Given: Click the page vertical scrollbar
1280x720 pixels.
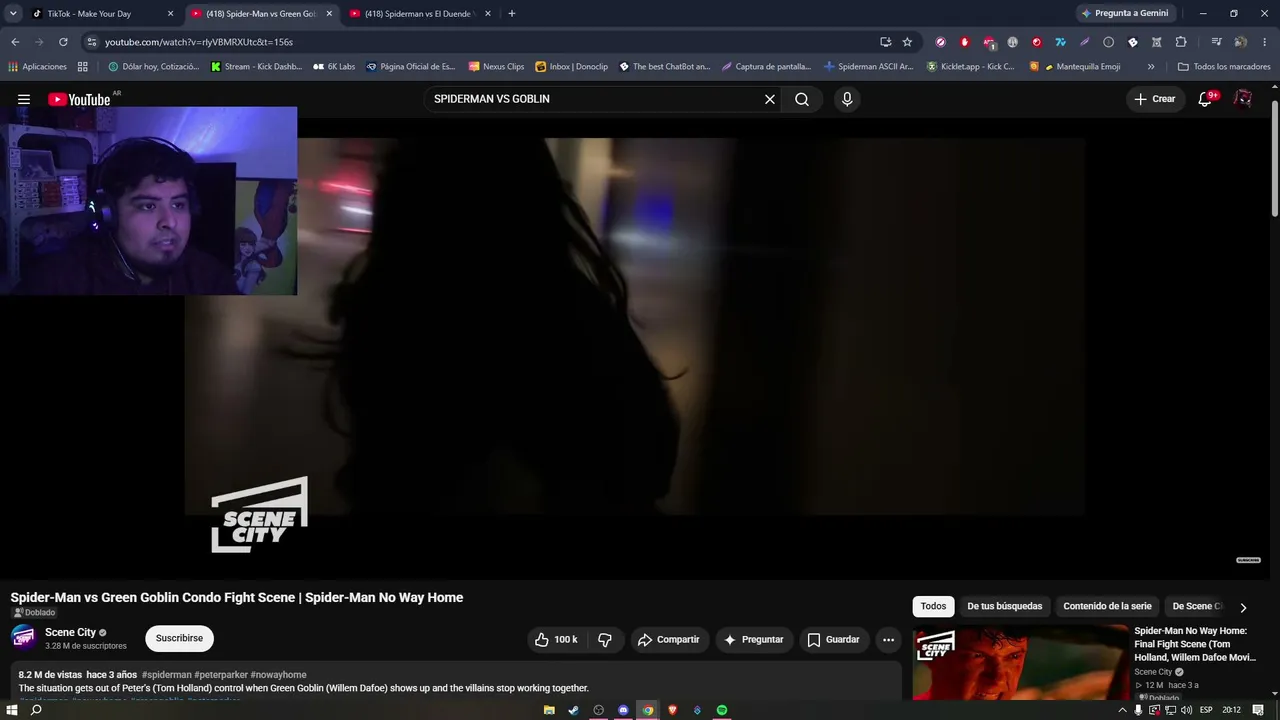Looking at the screenshot, I should pyautogui.click(x=1274, y=156).
